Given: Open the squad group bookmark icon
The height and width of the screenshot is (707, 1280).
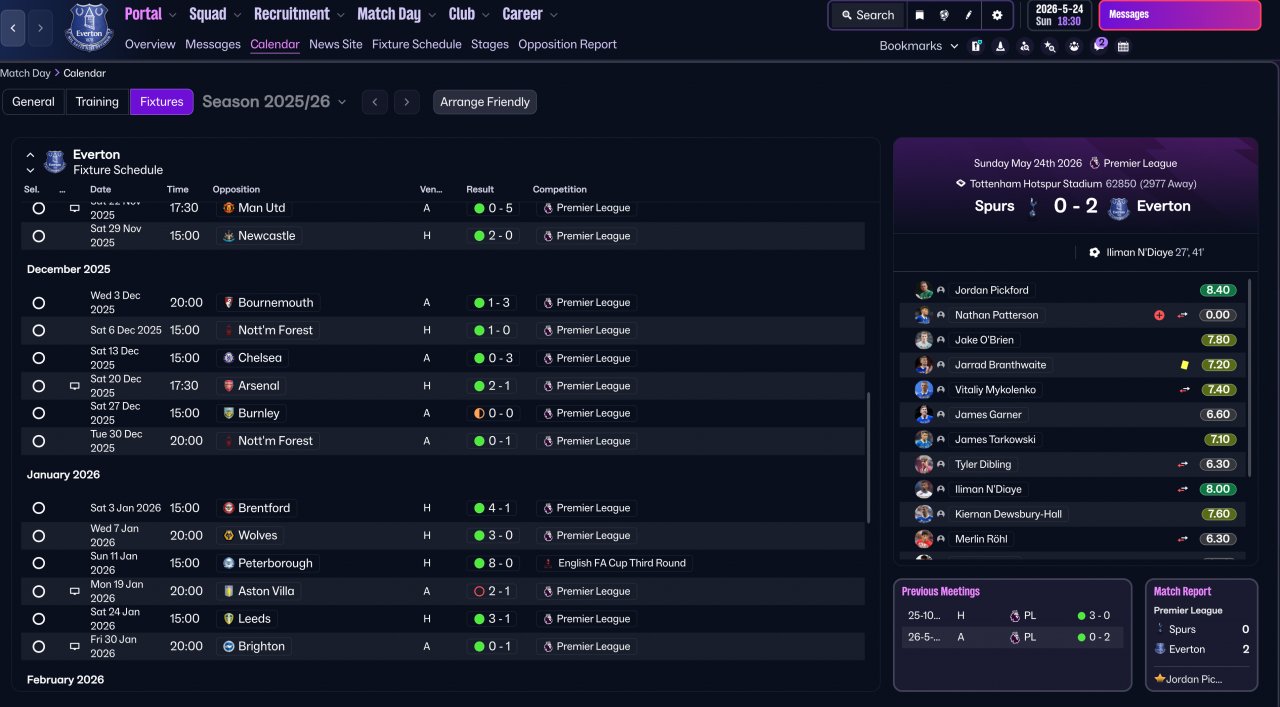Looking at the screenshot, I should click(1074, 46).
